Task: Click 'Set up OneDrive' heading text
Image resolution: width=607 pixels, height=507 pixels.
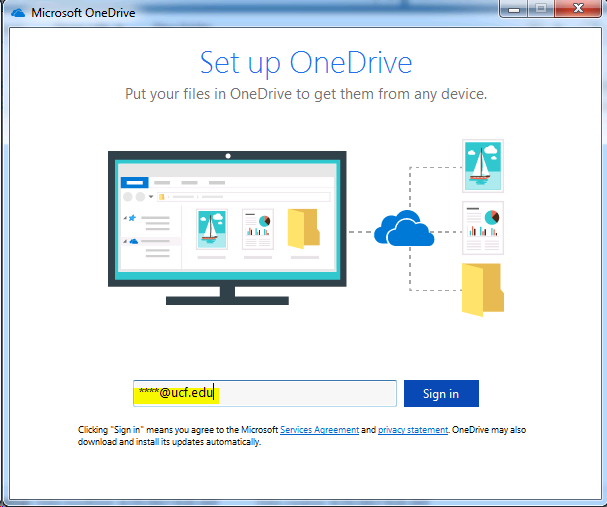Action: (x=306, y=63)
